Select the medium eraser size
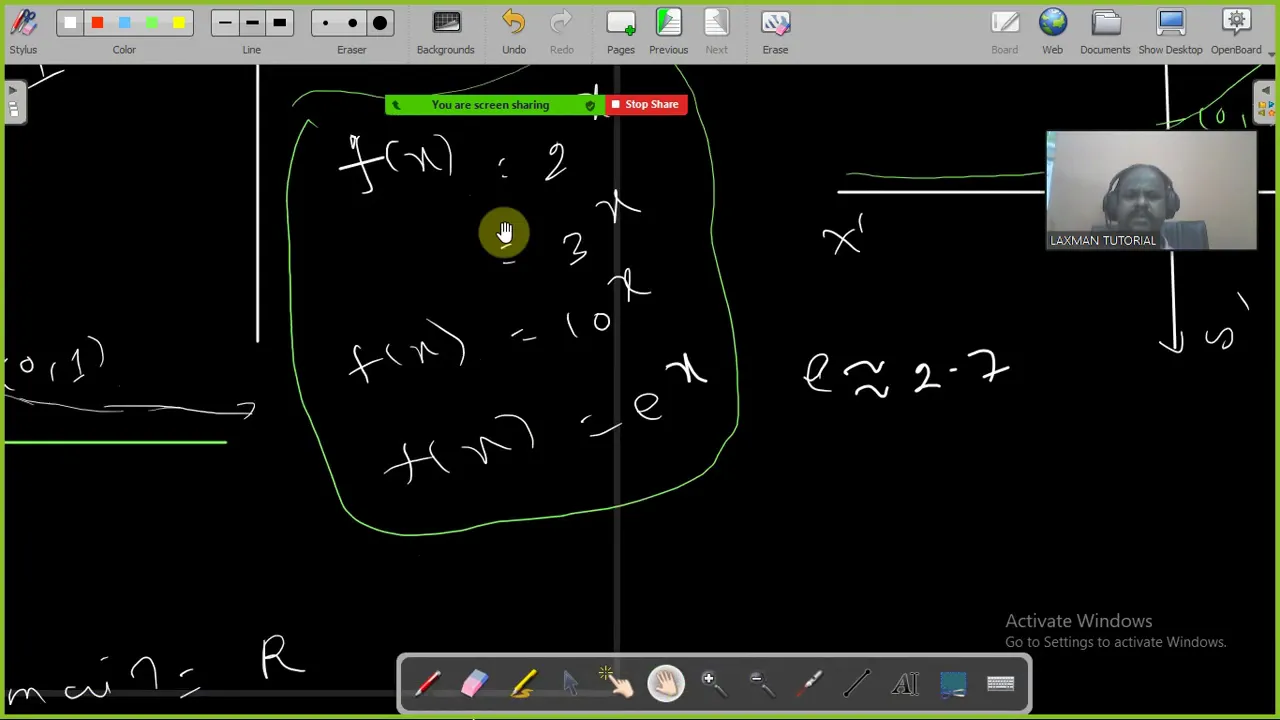The image size is (1280, 720). coord(352,22)
